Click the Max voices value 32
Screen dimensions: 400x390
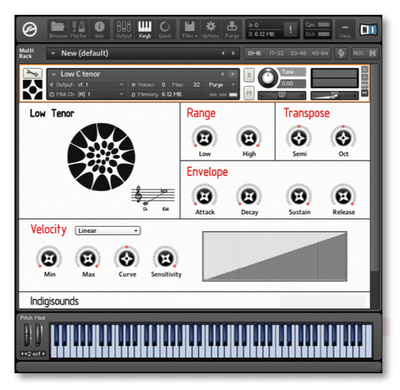coord(196,85)
